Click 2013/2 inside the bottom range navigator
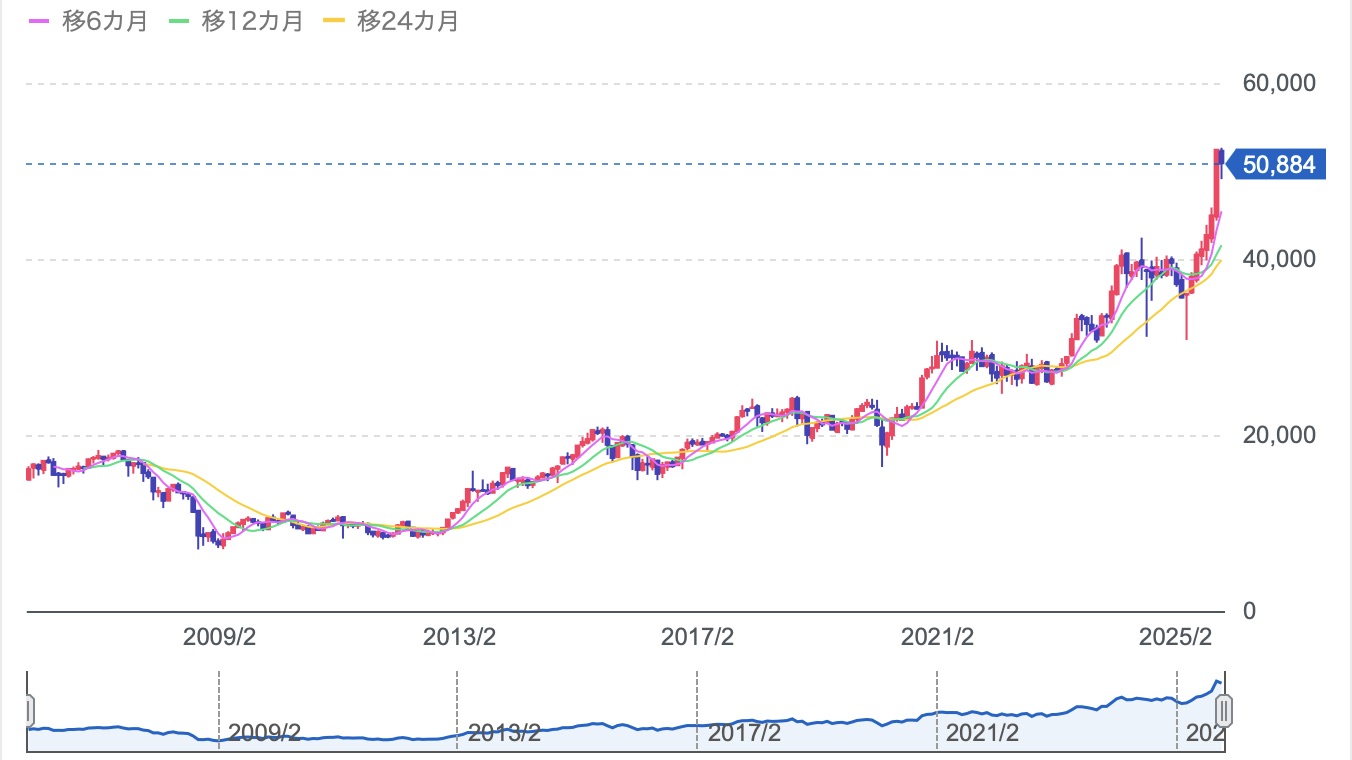Image resolution: width=1352 pixels, height=760 pixels. 503,732
